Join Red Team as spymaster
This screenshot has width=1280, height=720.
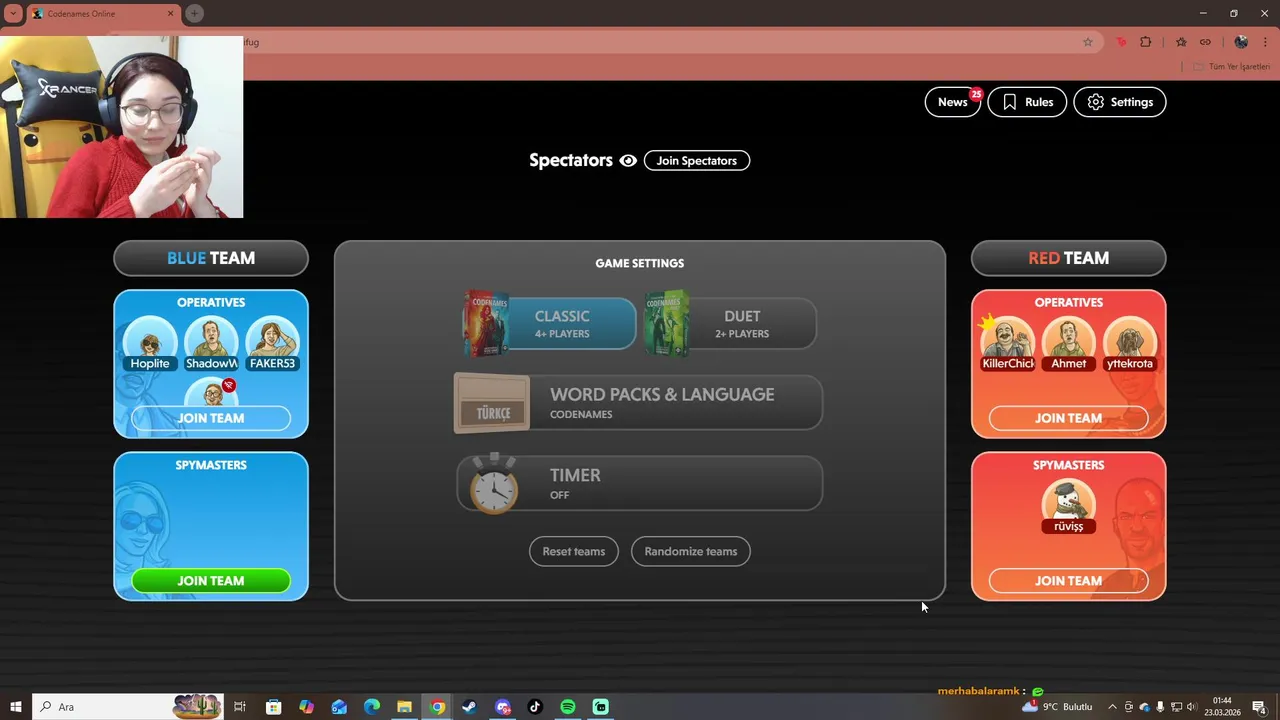[1068, 581]
